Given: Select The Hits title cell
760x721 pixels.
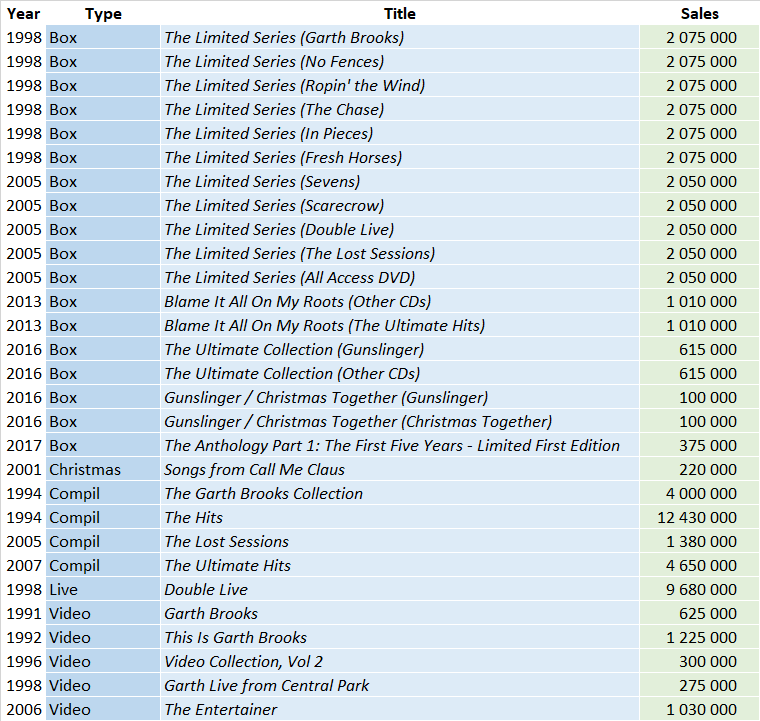Looking at the screenshot, I should (x=399, y=517).
